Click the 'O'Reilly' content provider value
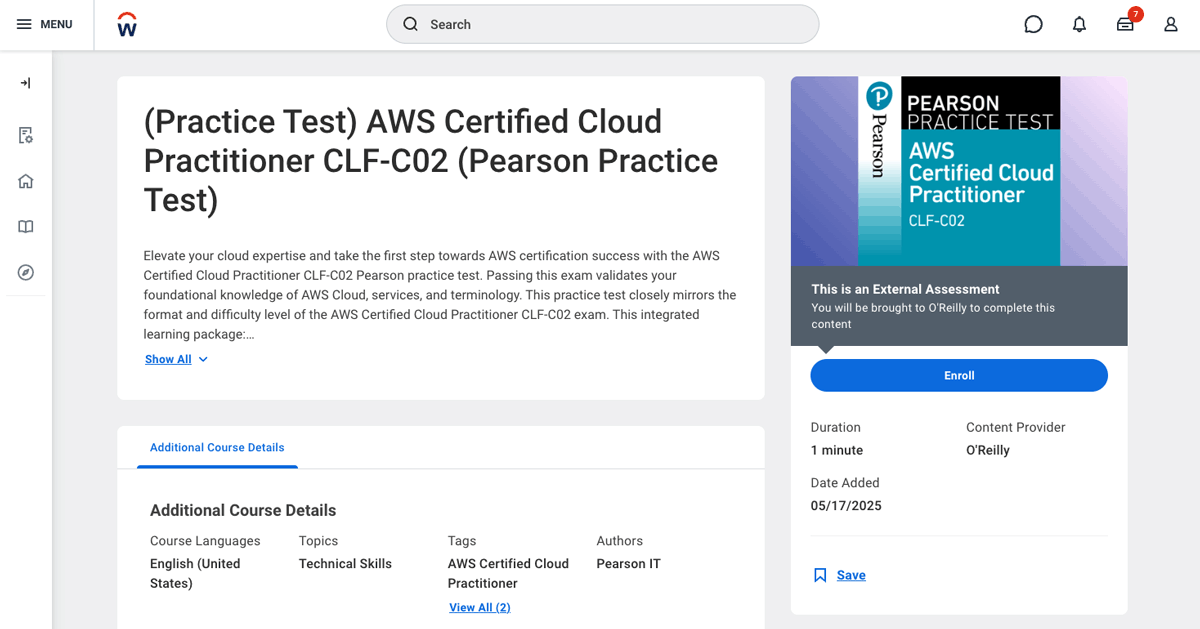 [x=988, y=450]
